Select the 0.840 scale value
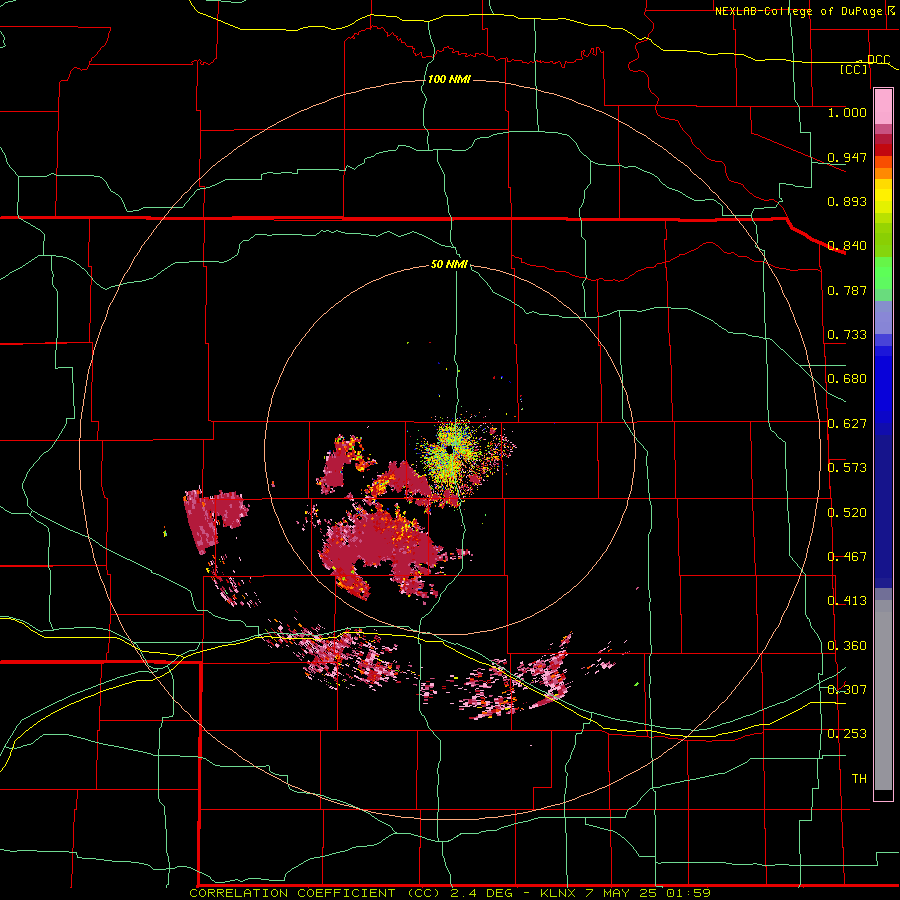The width and height of the screenshot is (900, 900). click(x=847, y=246)
